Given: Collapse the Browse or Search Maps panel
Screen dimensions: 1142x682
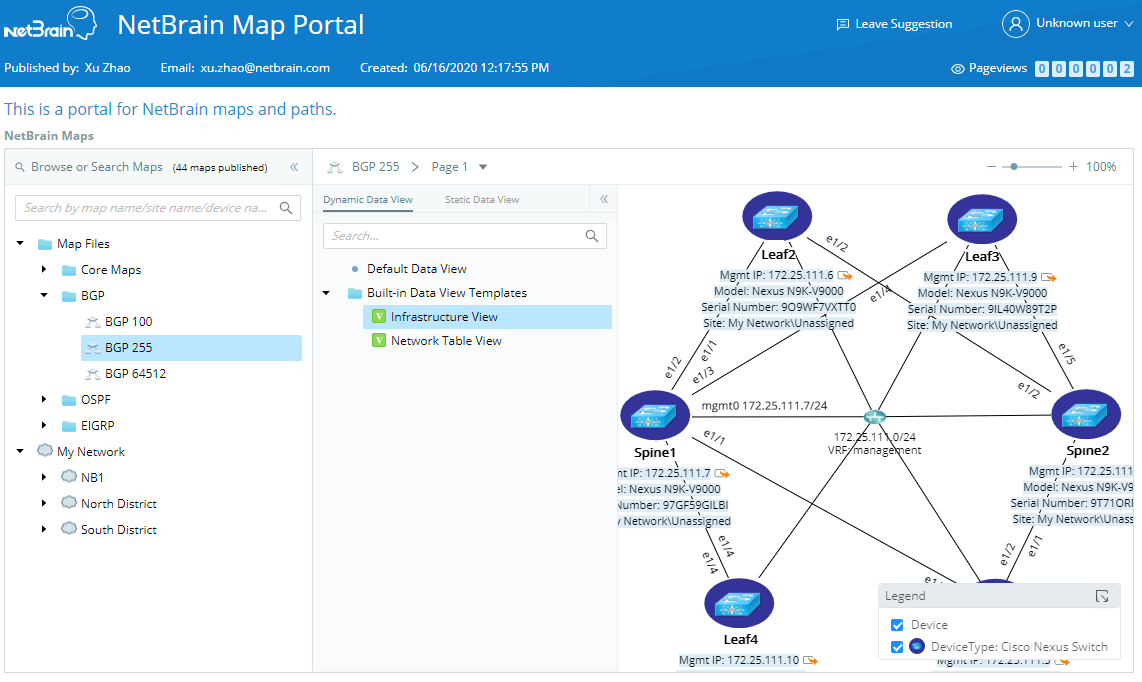Looking at the screenshot, I should pos(294,167).
